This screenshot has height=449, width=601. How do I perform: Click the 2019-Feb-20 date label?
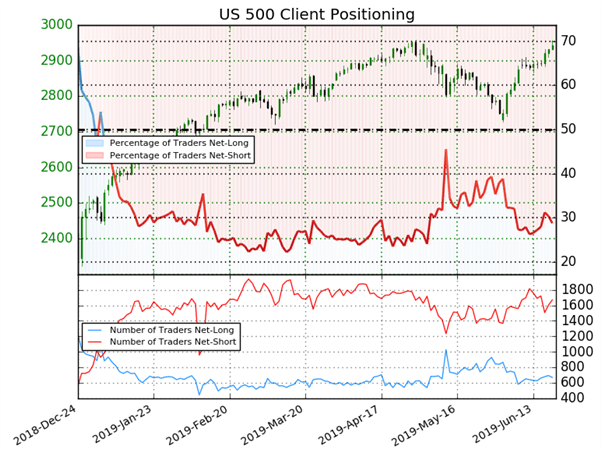(198, 424)
